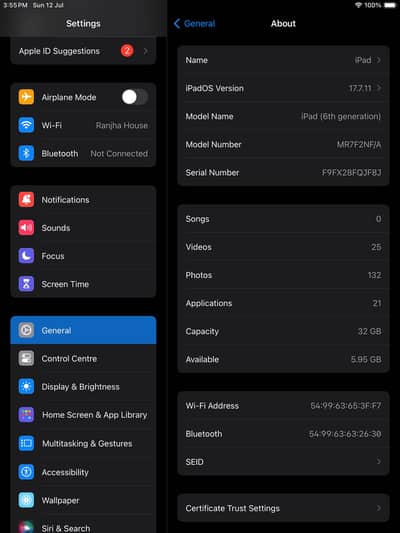400x533 pixels.
Task: Tap the Model Number MR7F2NF/A
Action: pos(359,144)
